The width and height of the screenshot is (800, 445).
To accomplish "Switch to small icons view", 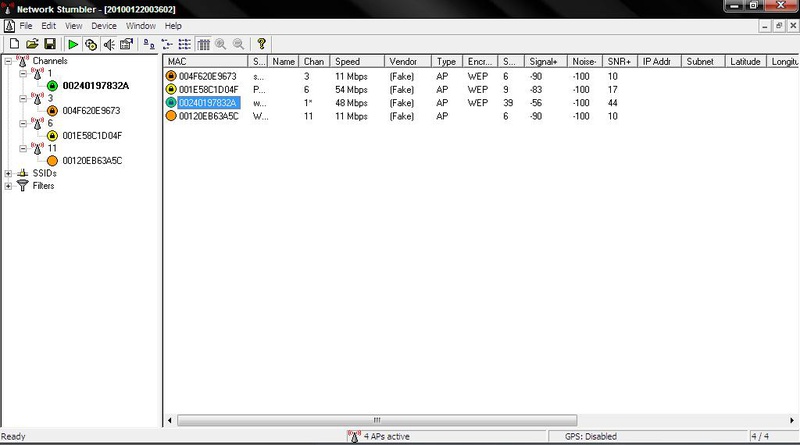I will 167,44.
